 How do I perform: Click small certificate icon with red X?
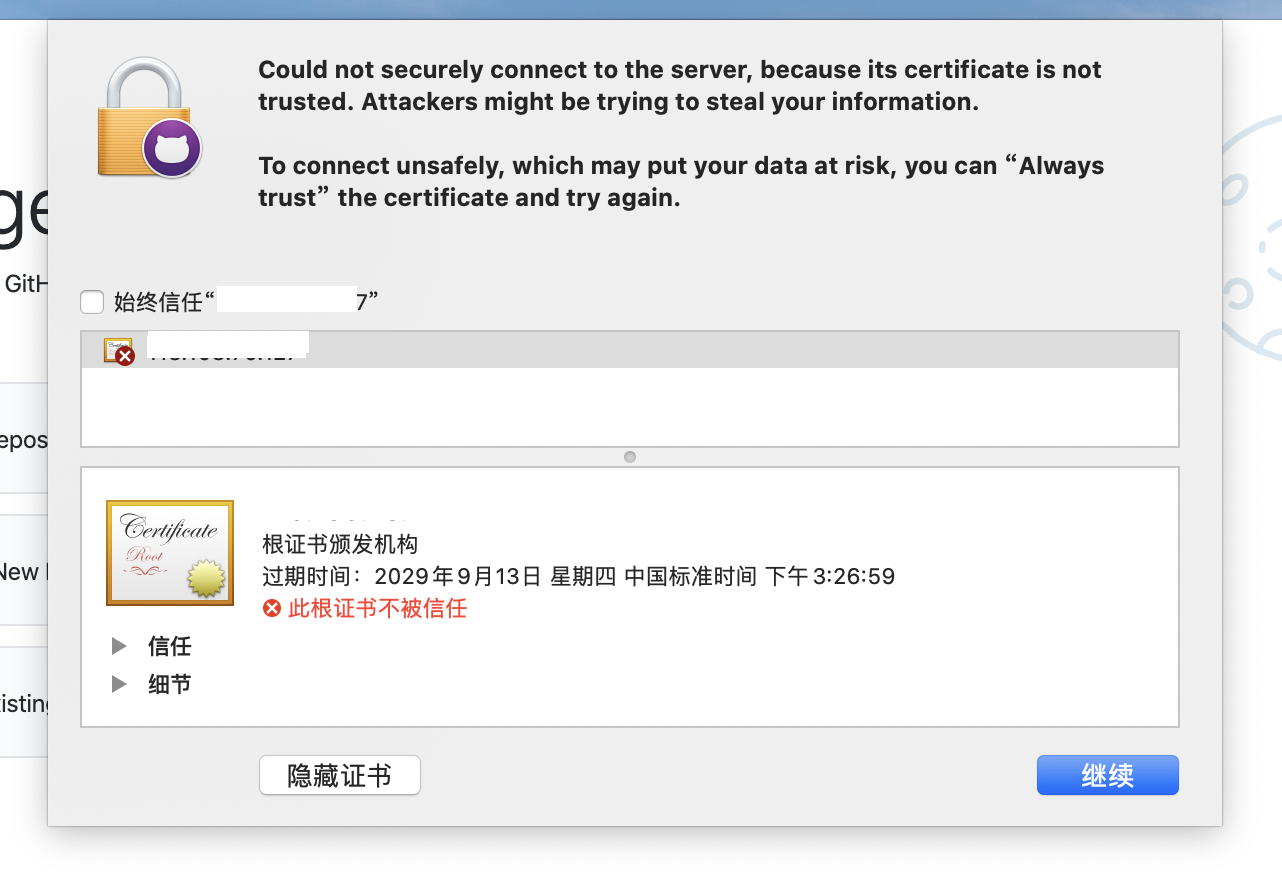(118, 350)
